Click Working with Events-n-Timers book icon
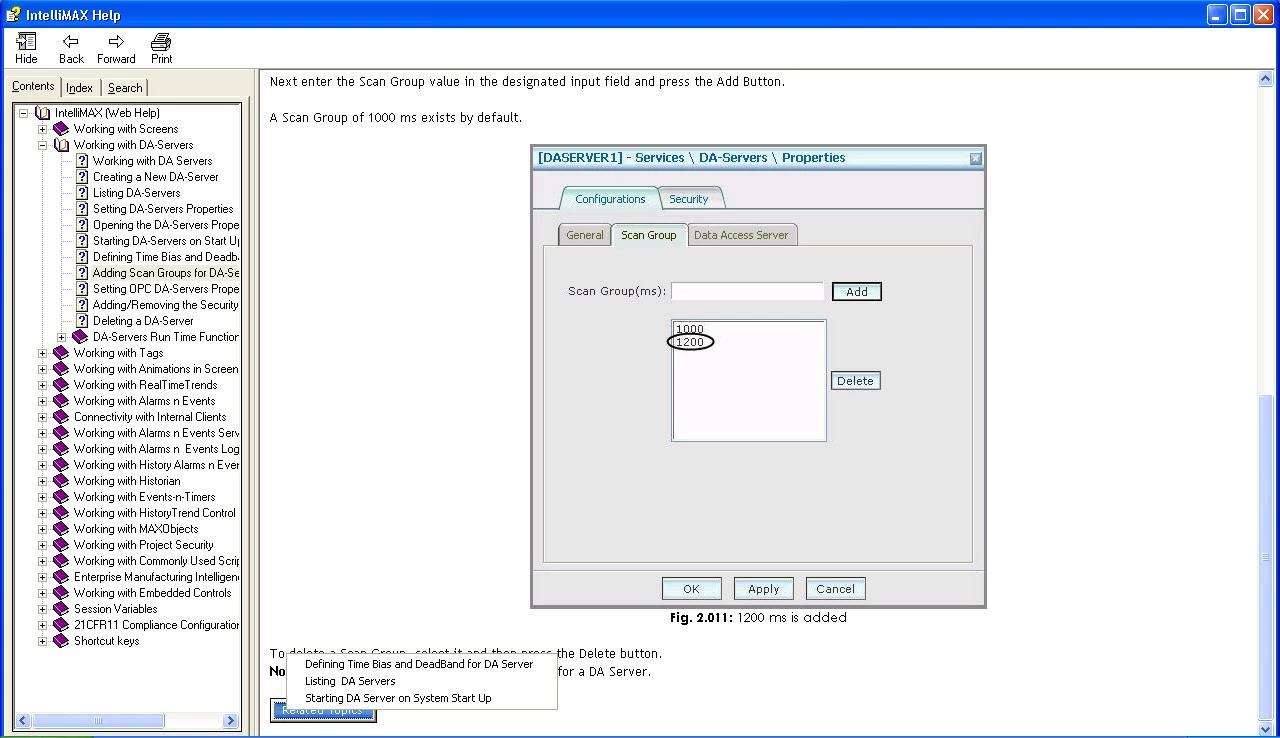Viewport: 1280px width, 738px height. click(x=61, y=497)
